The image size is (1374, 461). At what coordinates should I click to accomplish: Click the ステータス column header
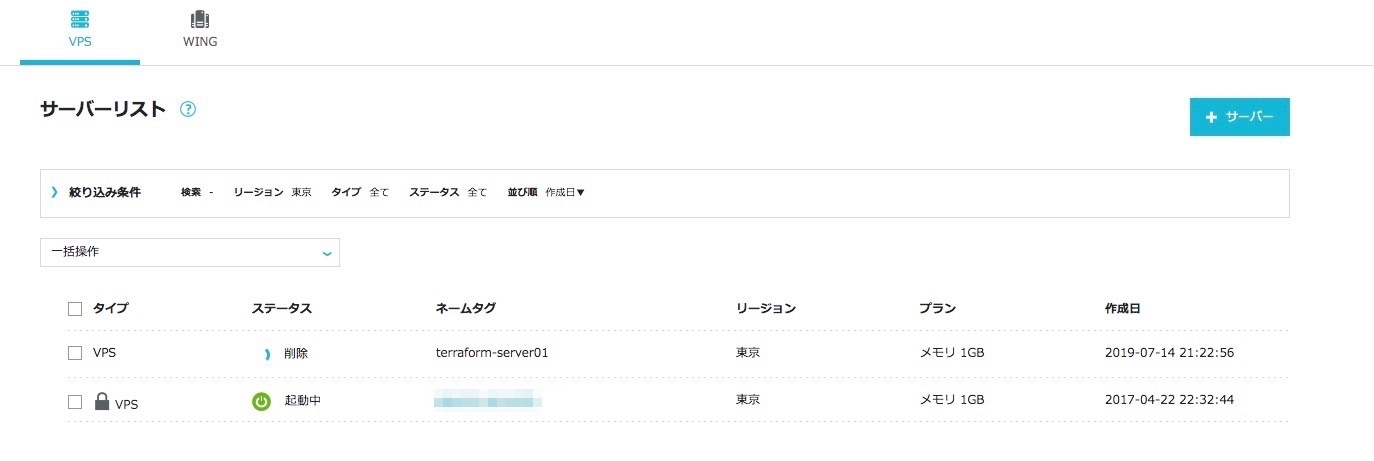(282, 309)
